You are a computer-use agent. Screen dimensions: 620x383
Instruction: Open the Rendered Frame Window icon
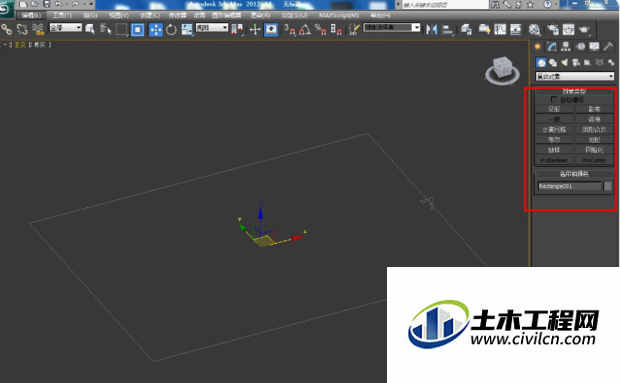click(569, 30)
